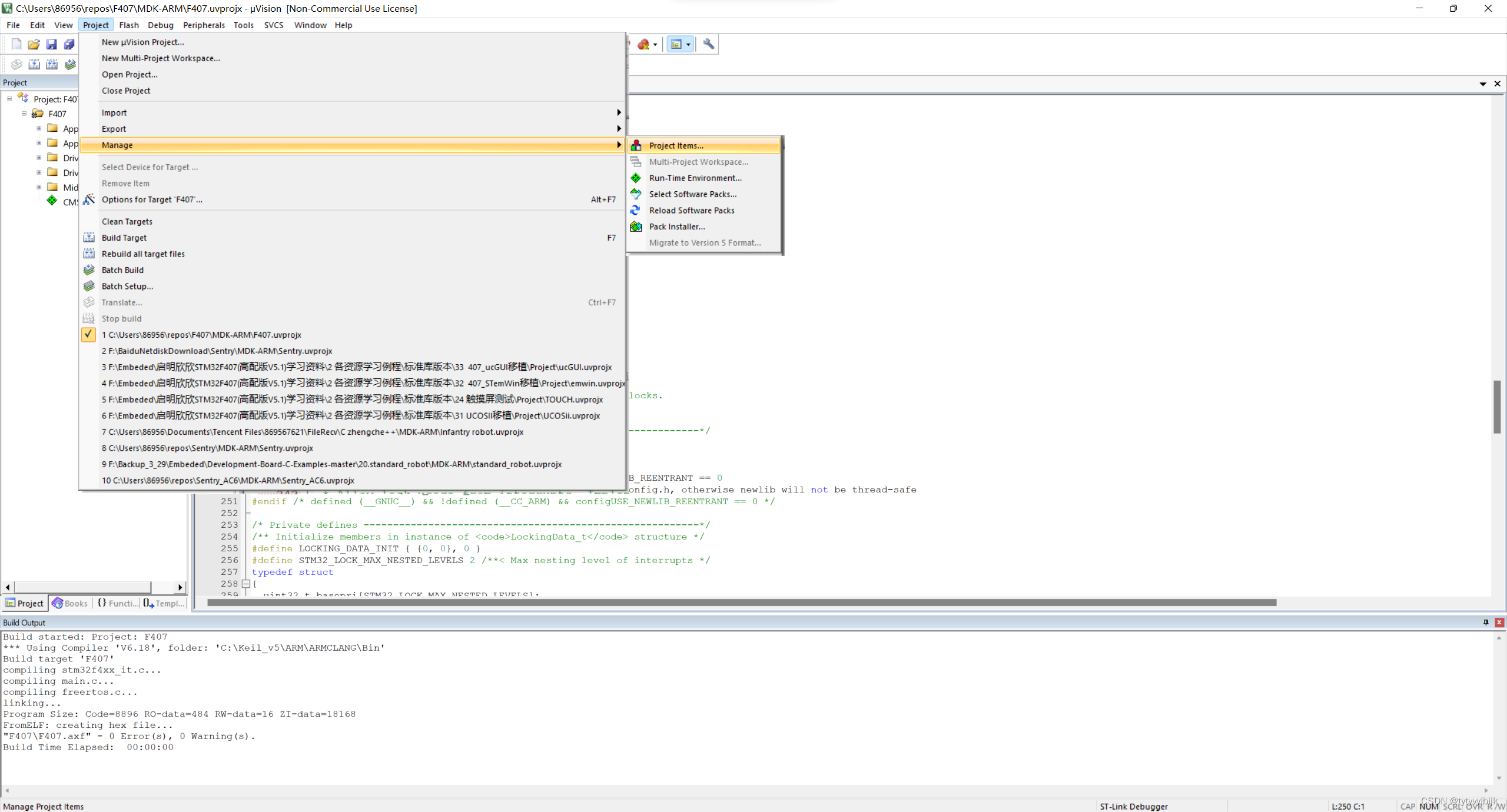Click the window layout toolbar icon
Image resolution: width=1507 pixels, height=812 pixels.
(676, 44)
